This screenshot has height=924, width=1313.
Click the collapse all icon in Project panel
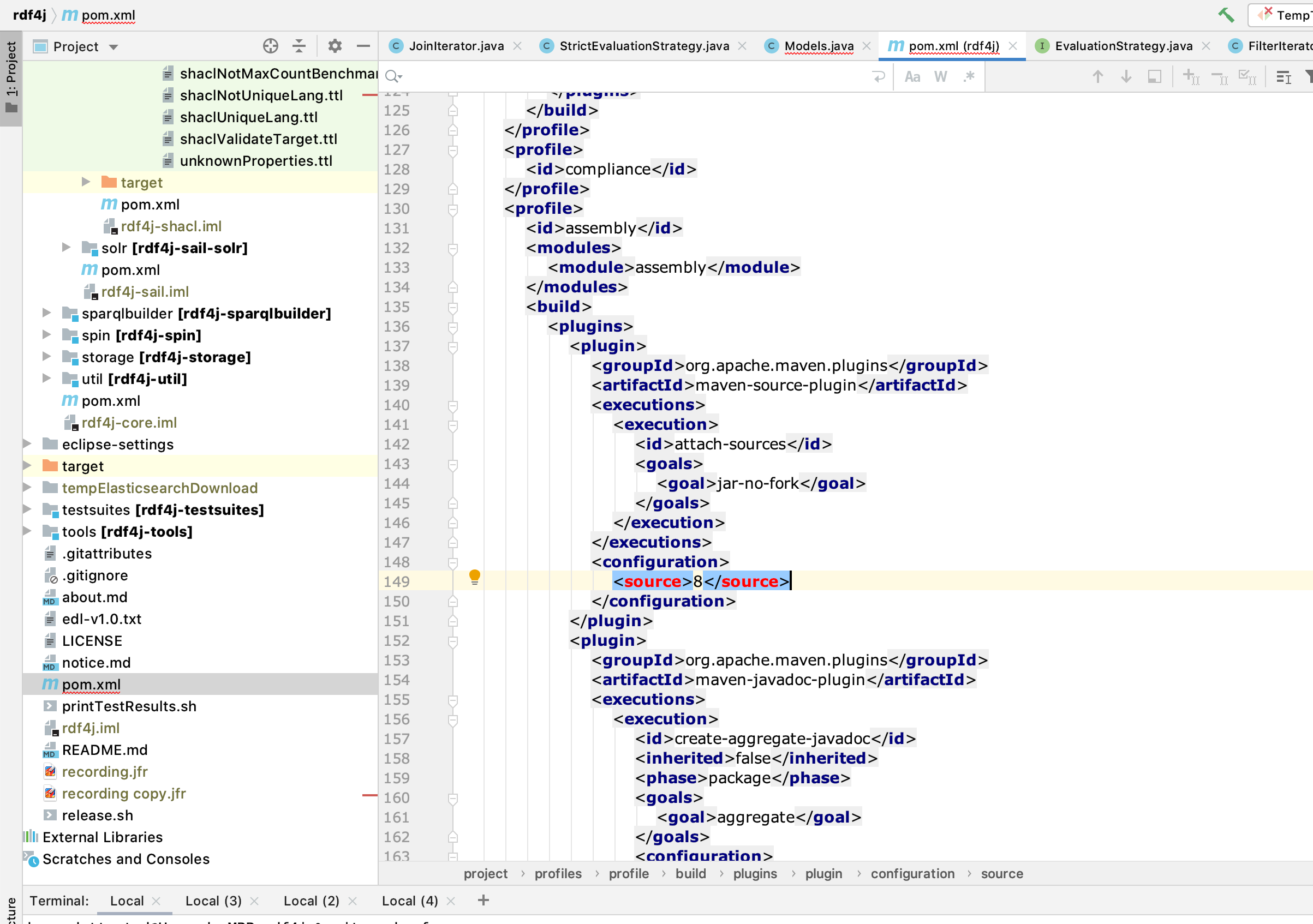(299, 46)
